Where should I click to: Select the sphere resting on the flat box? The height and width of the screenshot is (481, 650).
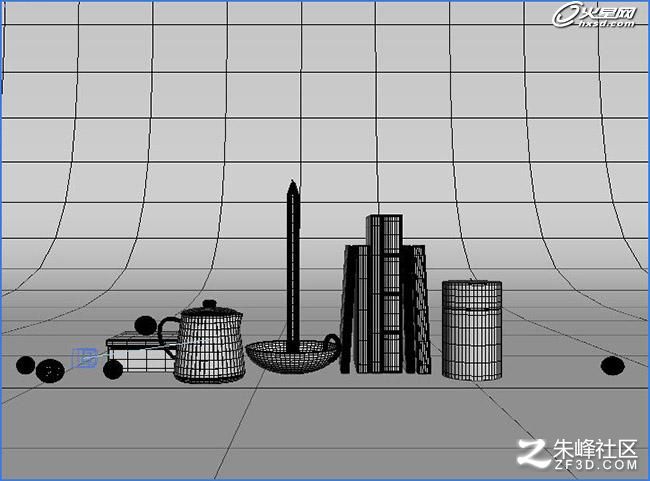pyautogui.click(x=146, y=325)
